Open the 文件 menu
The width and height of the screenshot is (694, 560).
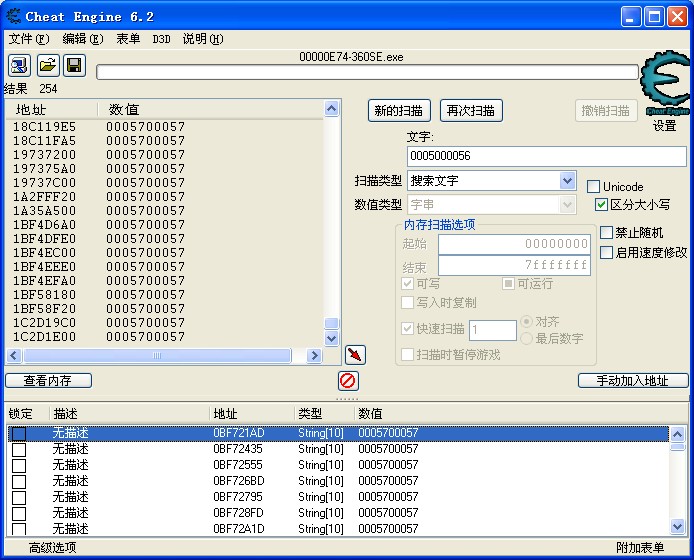point(28,39)
